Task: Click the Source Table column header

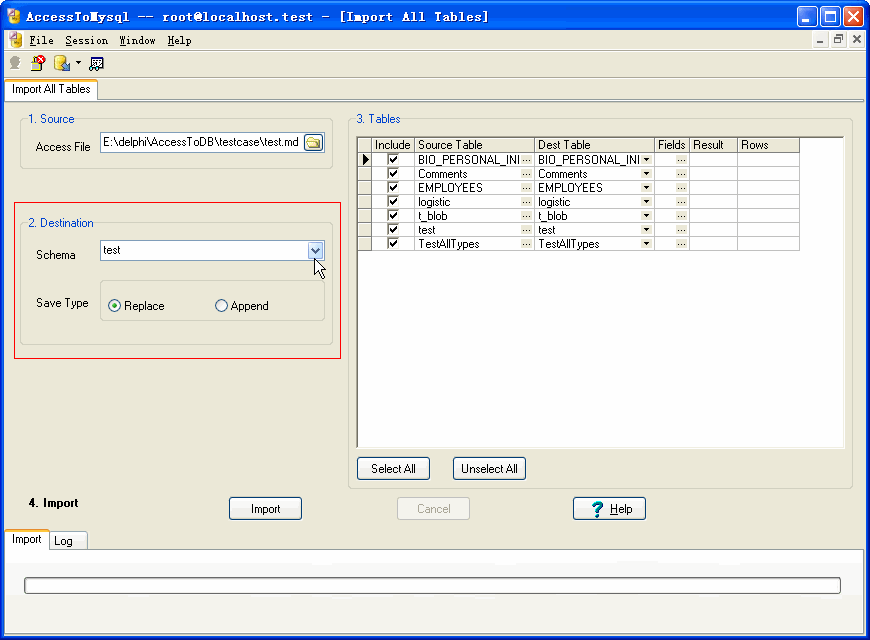Action: 474,145
